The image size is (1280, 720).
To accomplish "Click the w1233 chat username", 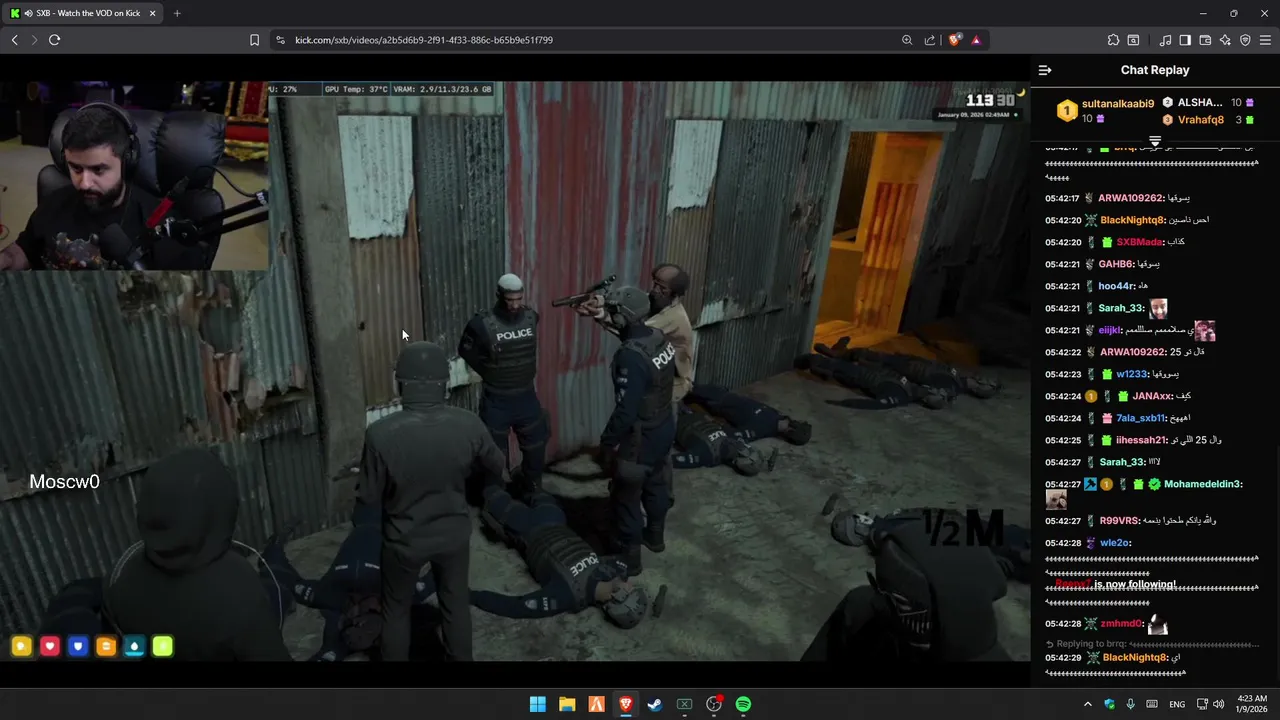I will (x=1132, y=374).
